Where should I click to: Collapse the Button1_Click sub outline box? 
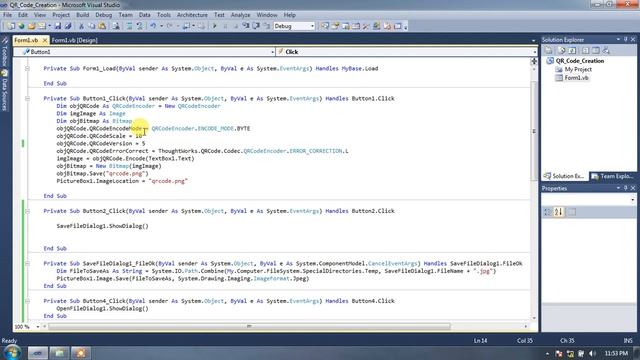(27, 98)
